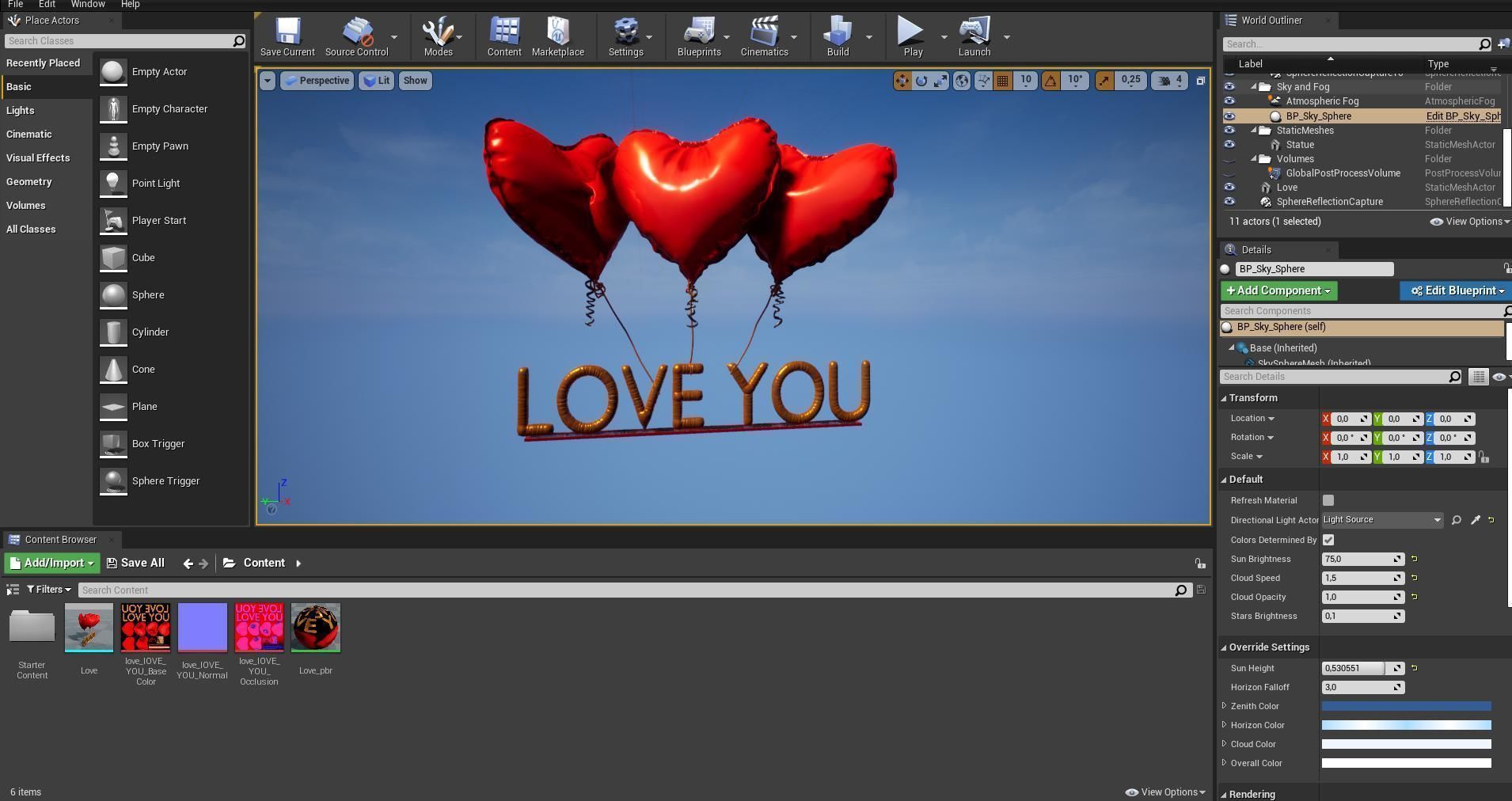1512x801 pixels.
Task: Click Lit view mode button
Action: point(377,81)
